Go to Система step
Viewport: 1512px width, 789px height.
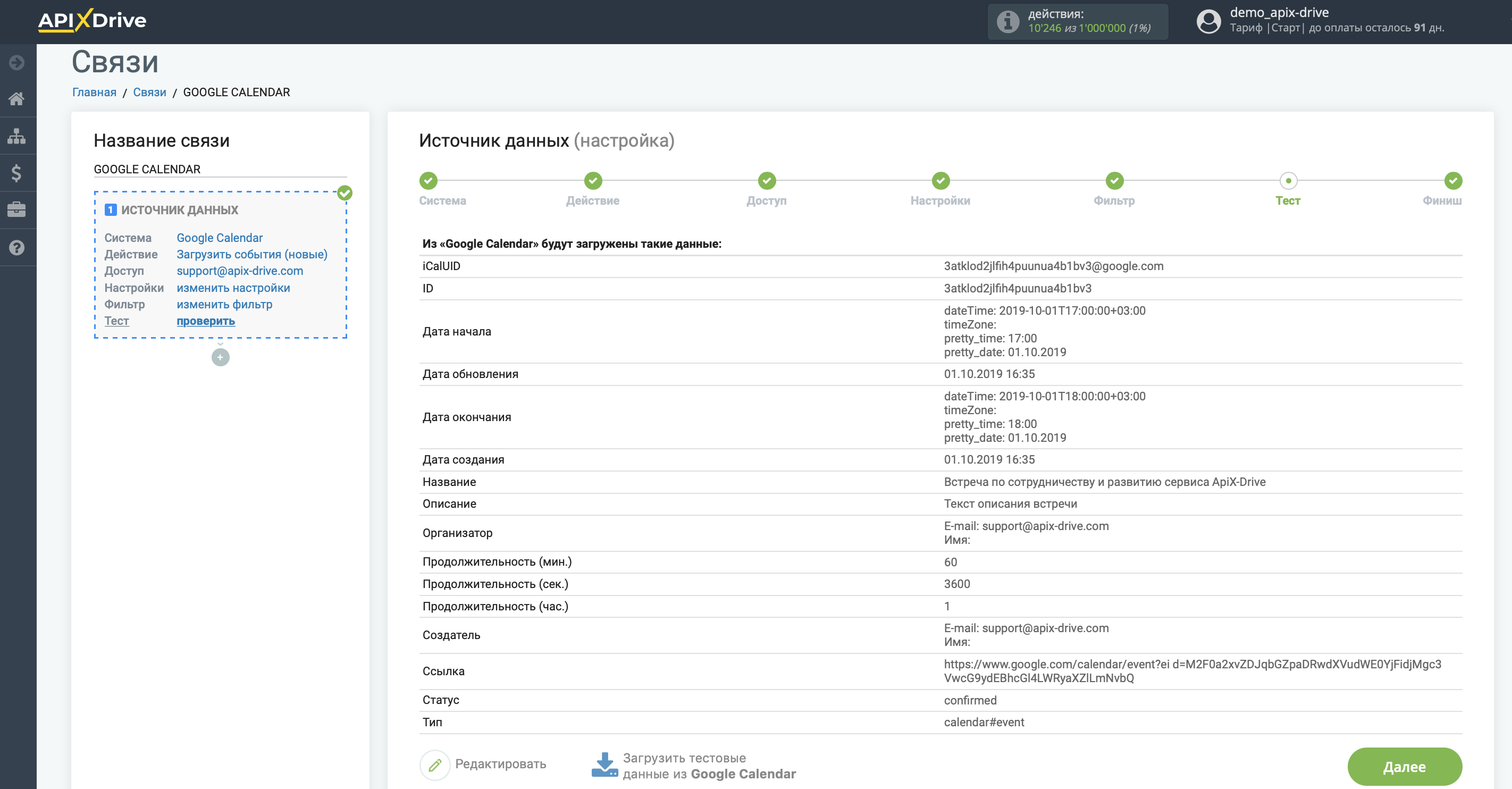pos(429,180)
